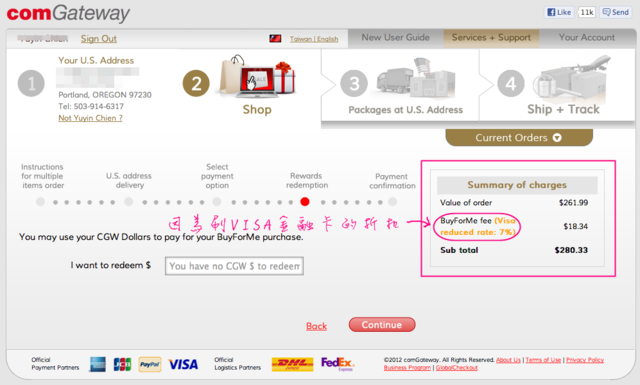Image resolution: width=640 pixels, height=385 pixels.
Task: Switch to the Your Account tab
Action: (587, 38)
